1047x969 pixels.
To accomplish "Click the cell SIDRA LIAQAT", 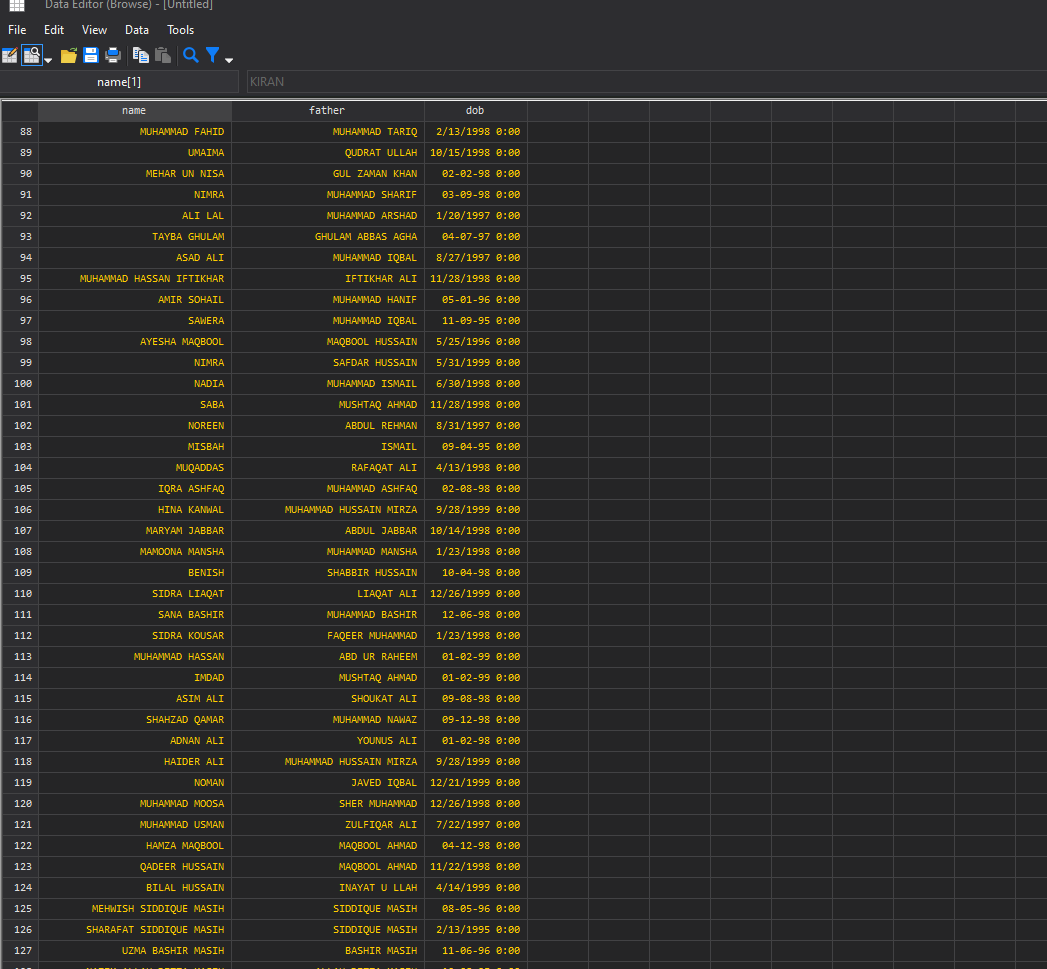I will coord(135,594).
